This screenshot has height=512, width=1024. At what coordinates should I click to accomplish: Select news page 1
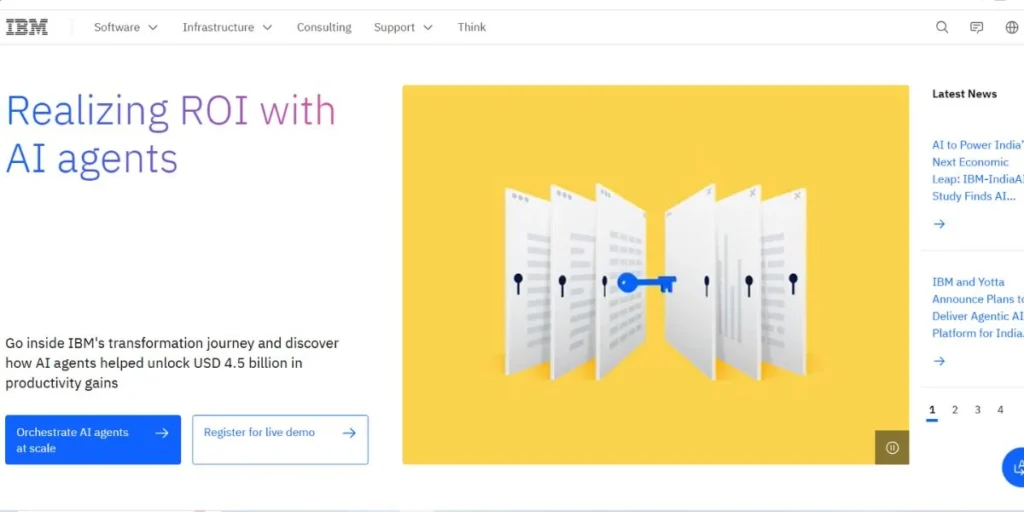[x=932, y=411]
